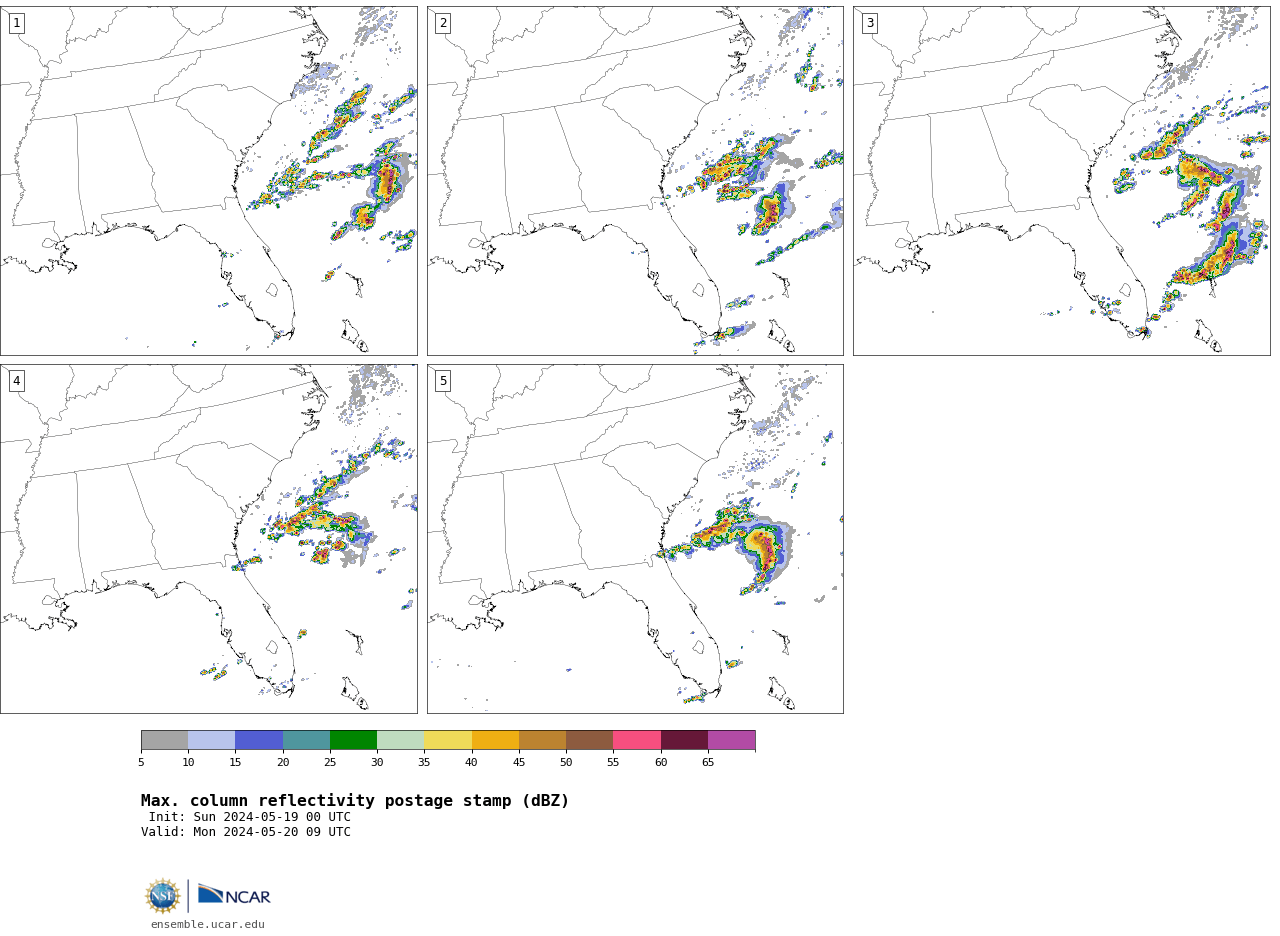Open ensemble member 2 reflectivity map
This screenshot has width=1280, height=936.
point(635,181)
